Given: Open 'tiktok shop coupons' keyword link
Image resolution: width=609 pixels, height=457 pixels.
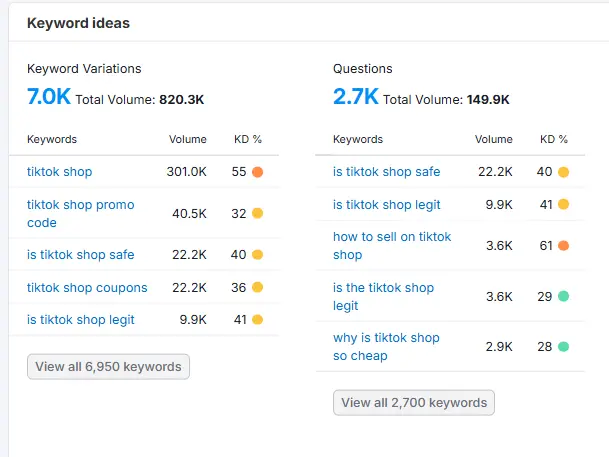Looking at the screenshot, I should 87,288.
